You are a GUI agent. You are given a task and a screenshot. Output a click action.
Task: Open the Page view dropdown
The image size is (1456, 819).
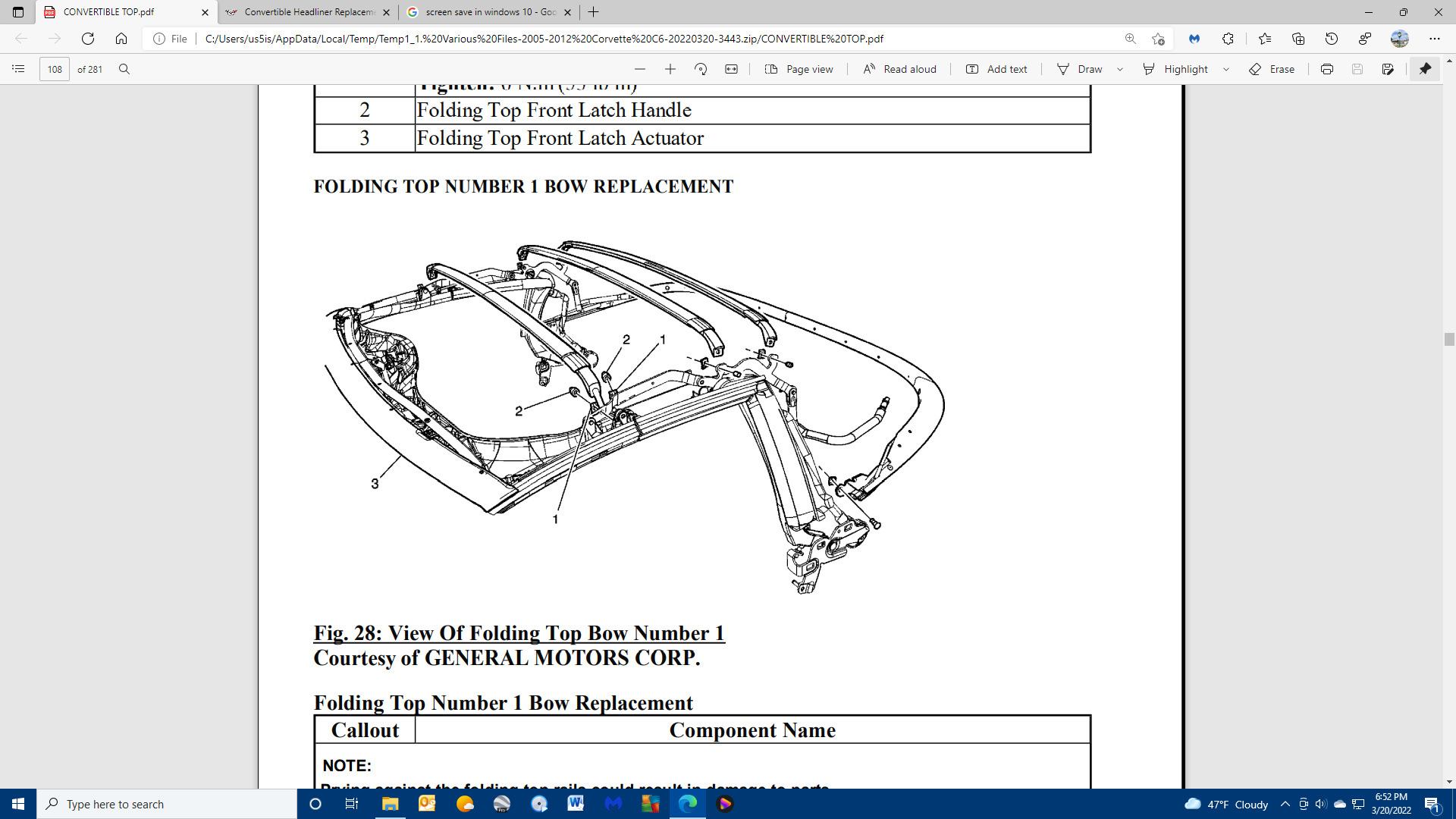tap(799, 69)
